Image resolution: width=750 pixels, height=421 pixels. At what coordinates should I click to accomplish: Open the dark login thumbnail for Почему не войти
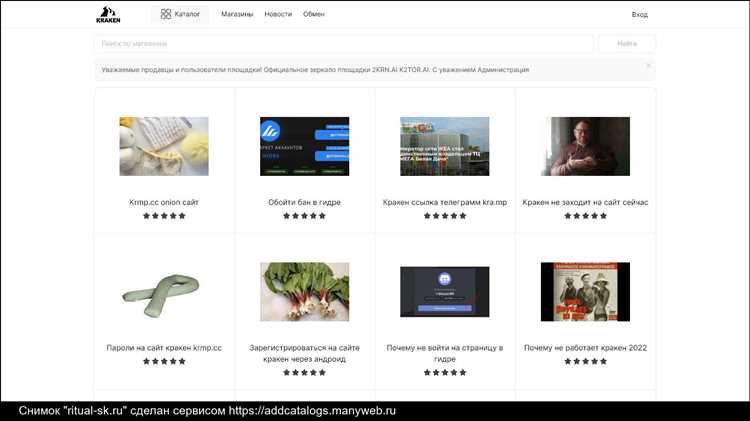444,292
